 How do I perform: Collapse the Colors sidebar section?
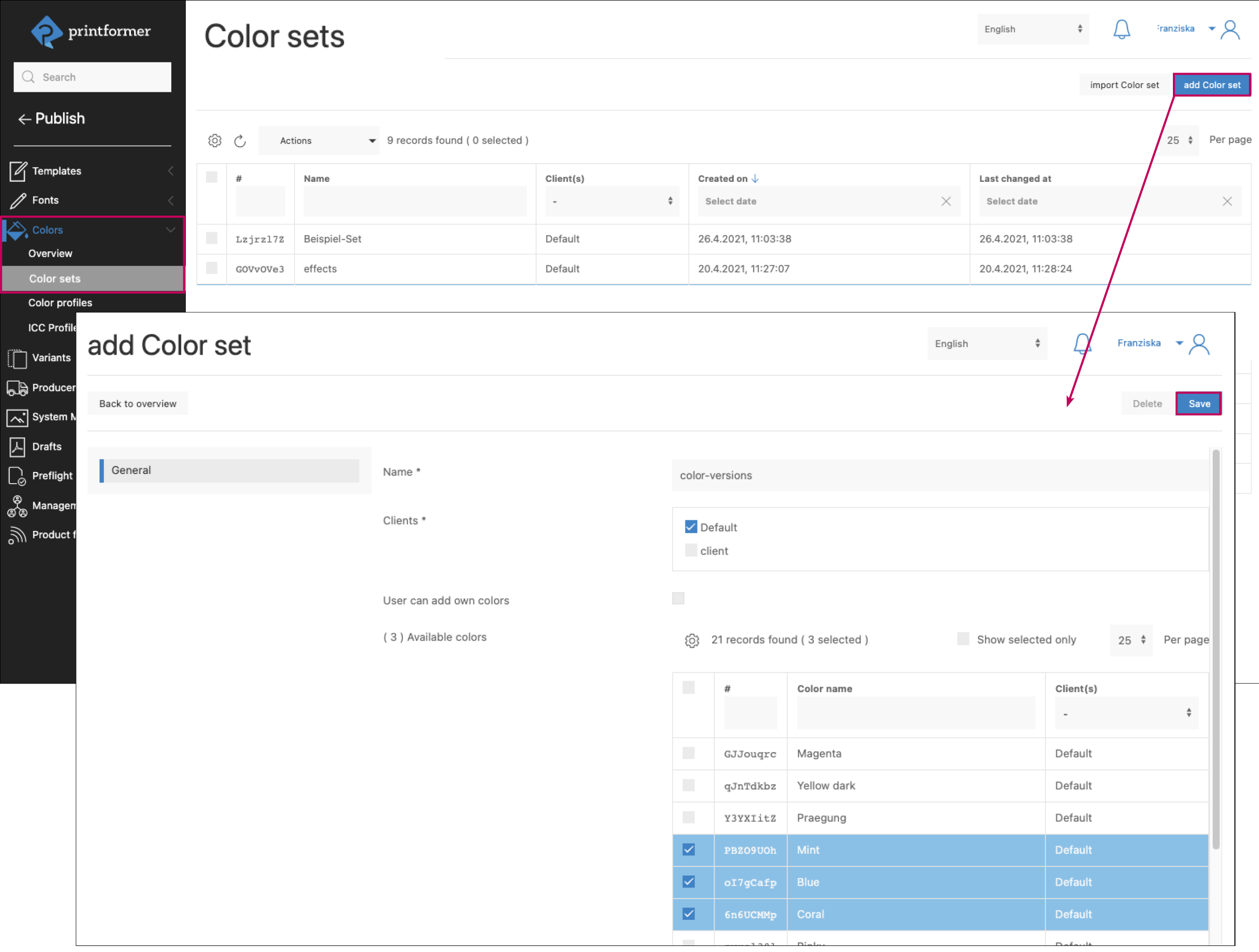coord(170,230)
